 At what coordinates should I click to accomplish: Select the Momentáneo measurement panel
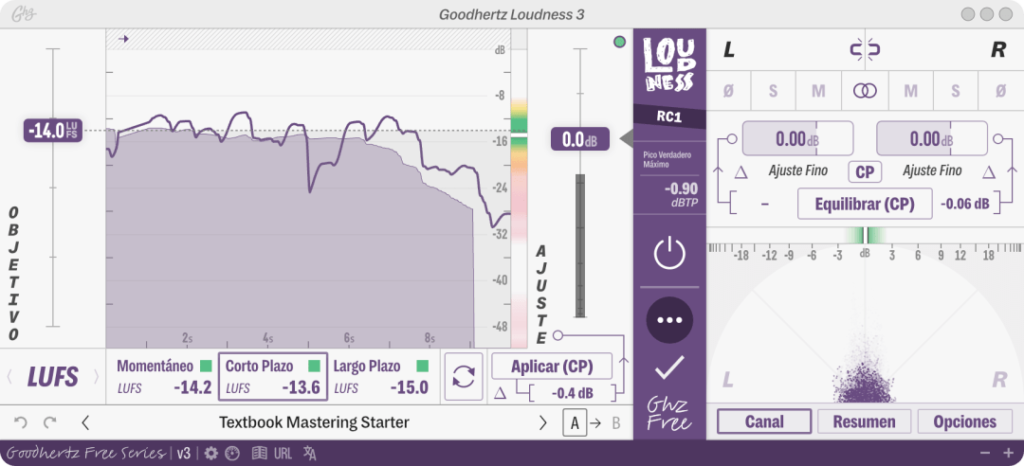tap(163, 377)
